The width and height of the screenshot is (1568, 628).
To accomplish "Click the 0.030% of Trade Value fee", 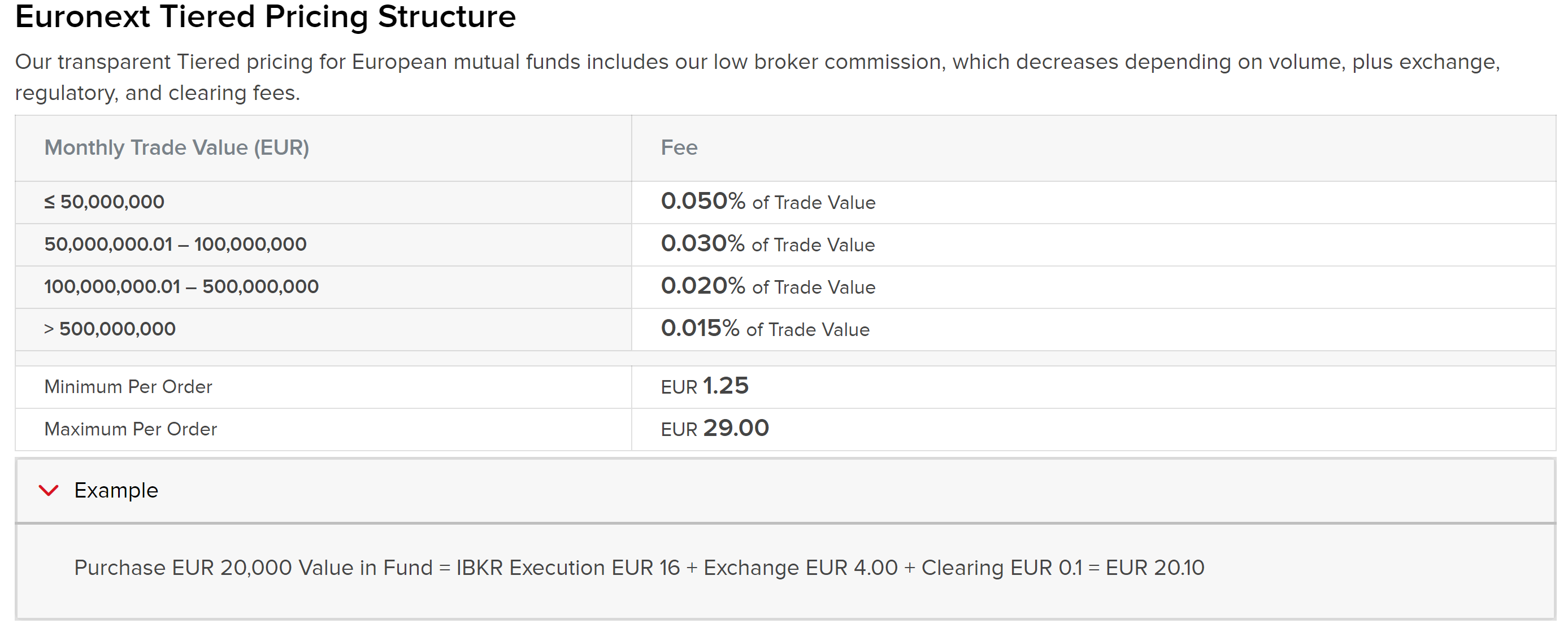I will [767, 245].
